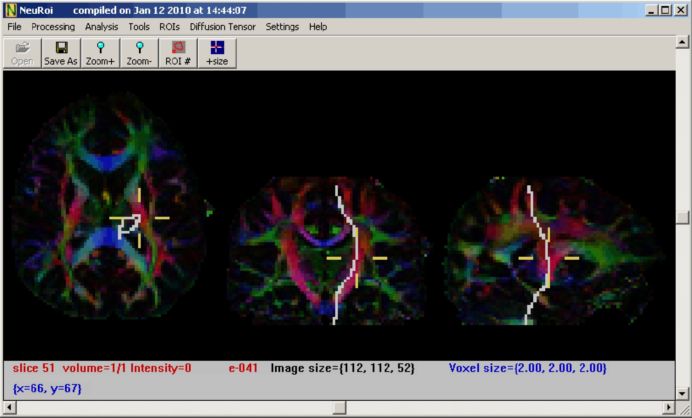Open the File menu
The height and width of the screenshot is (418, 692).
click(x=14, y=26)
